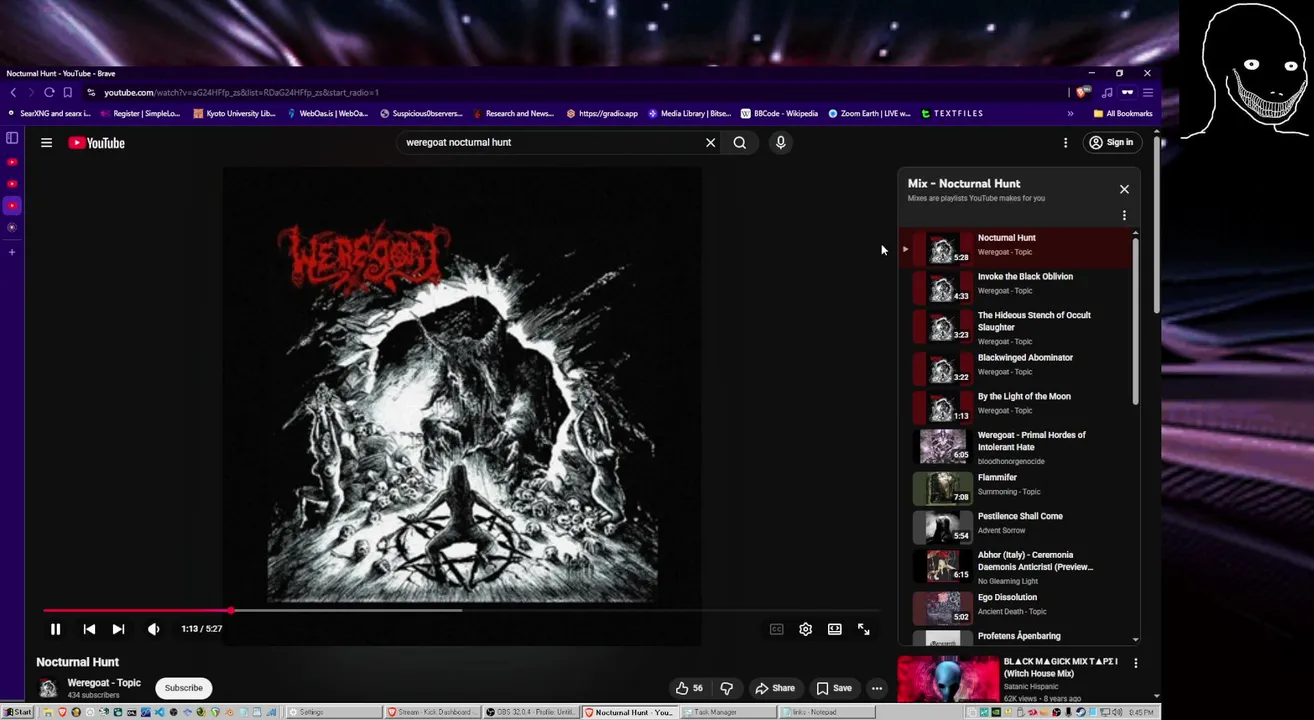
Task: Pause the video playback
Action: [55, 629]
